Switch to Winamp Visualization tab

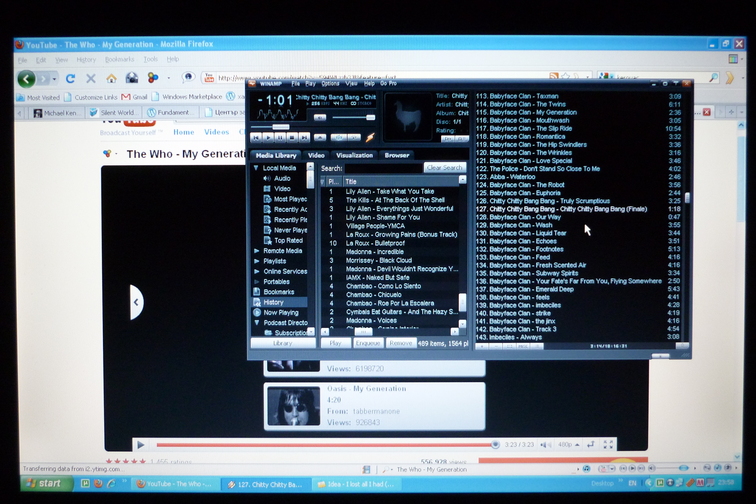[x=354, y=155]
